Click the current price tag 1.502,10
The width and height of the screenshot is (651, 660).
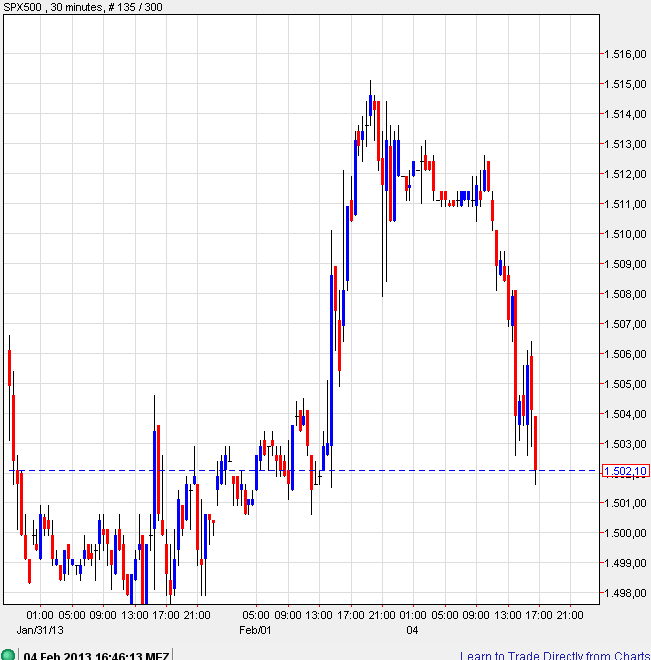coord(626,471)
